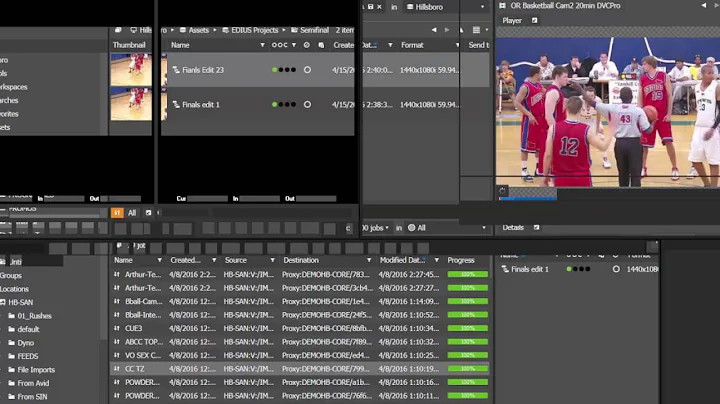Viewport: 720px width, 404px height.
Task: Switch to the Player tab
Action: coord(512,21)
